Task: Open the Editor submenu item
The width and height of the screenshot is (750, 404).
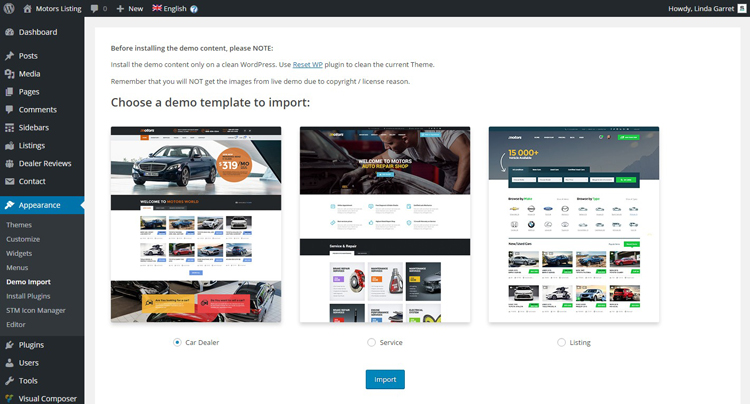Action: [16, 324]
